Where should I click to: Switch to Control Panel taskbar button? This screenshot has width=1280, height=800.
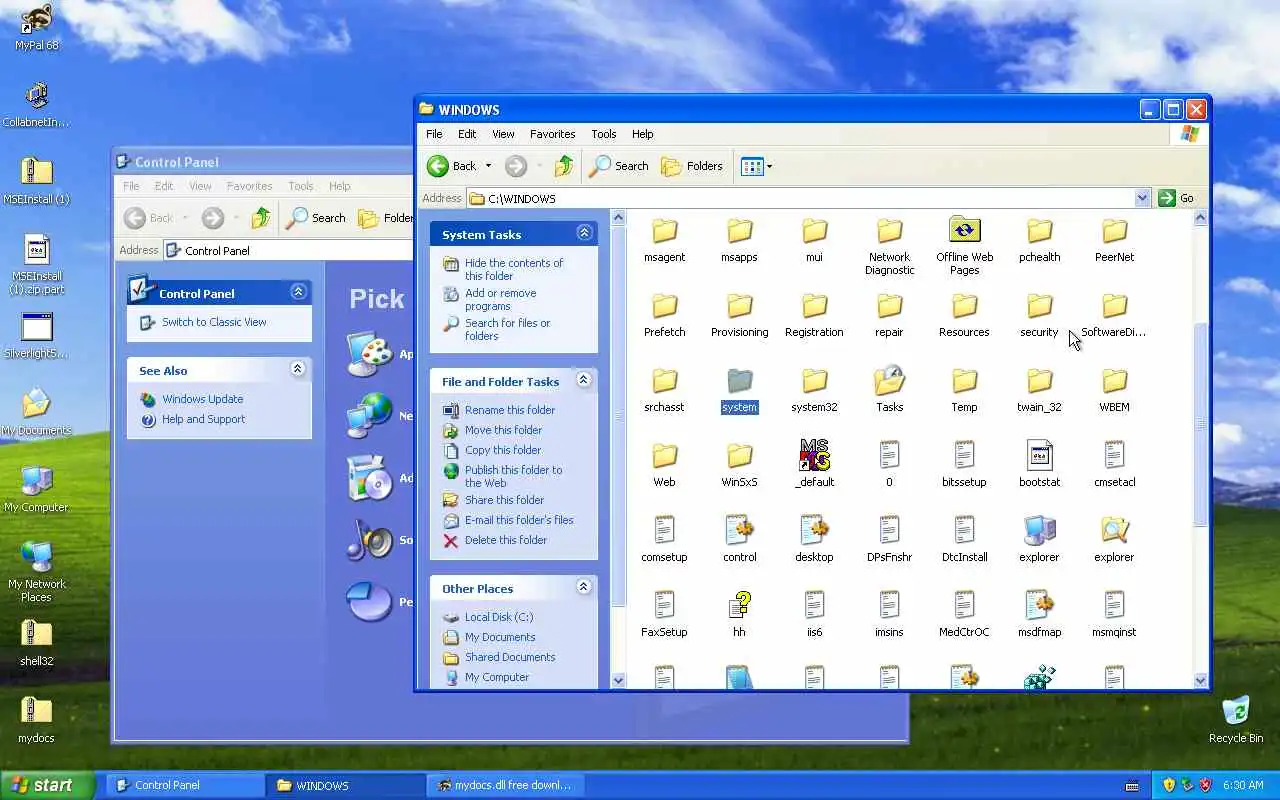186,785
